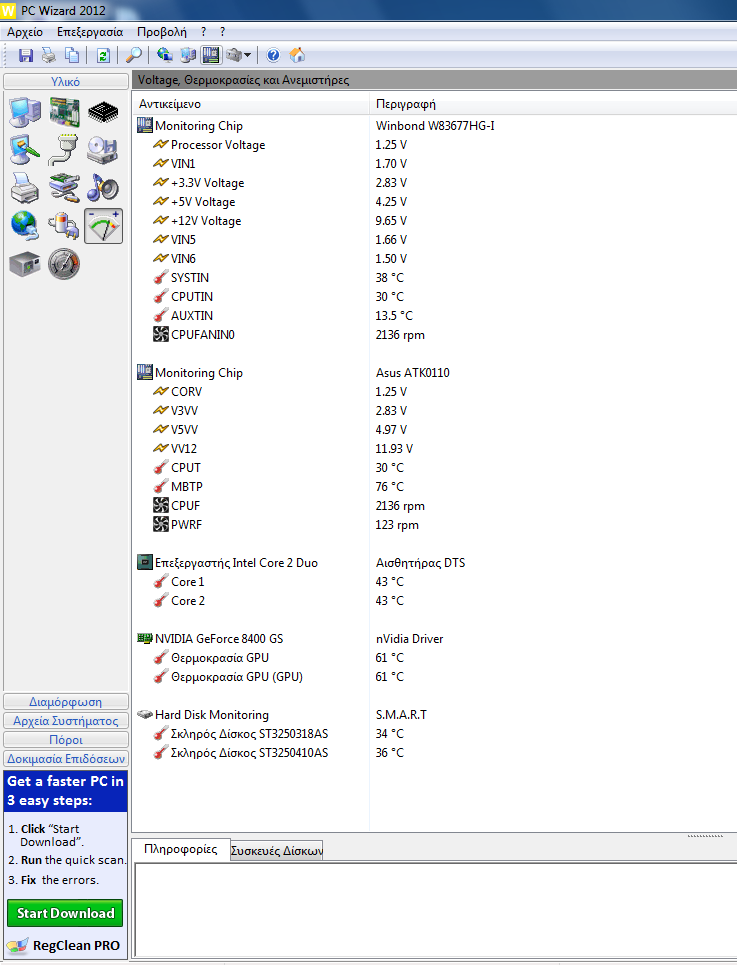This screenshot has height=965, width=737.
Task: Open the Πόροι sidebar section
Action: tap(66, 740)
